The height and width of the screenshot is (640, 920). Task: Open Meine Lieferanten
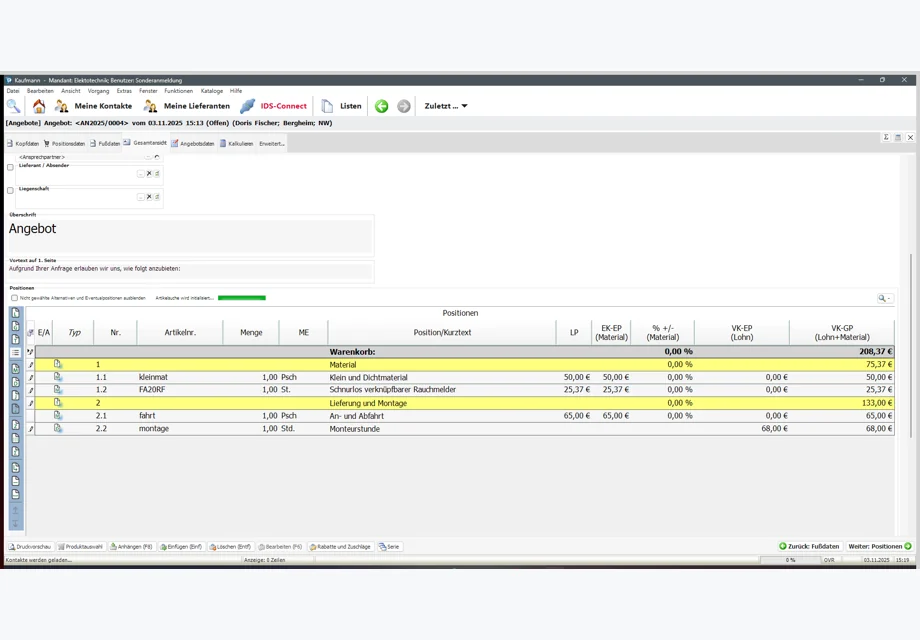click(x=187, y=106)
